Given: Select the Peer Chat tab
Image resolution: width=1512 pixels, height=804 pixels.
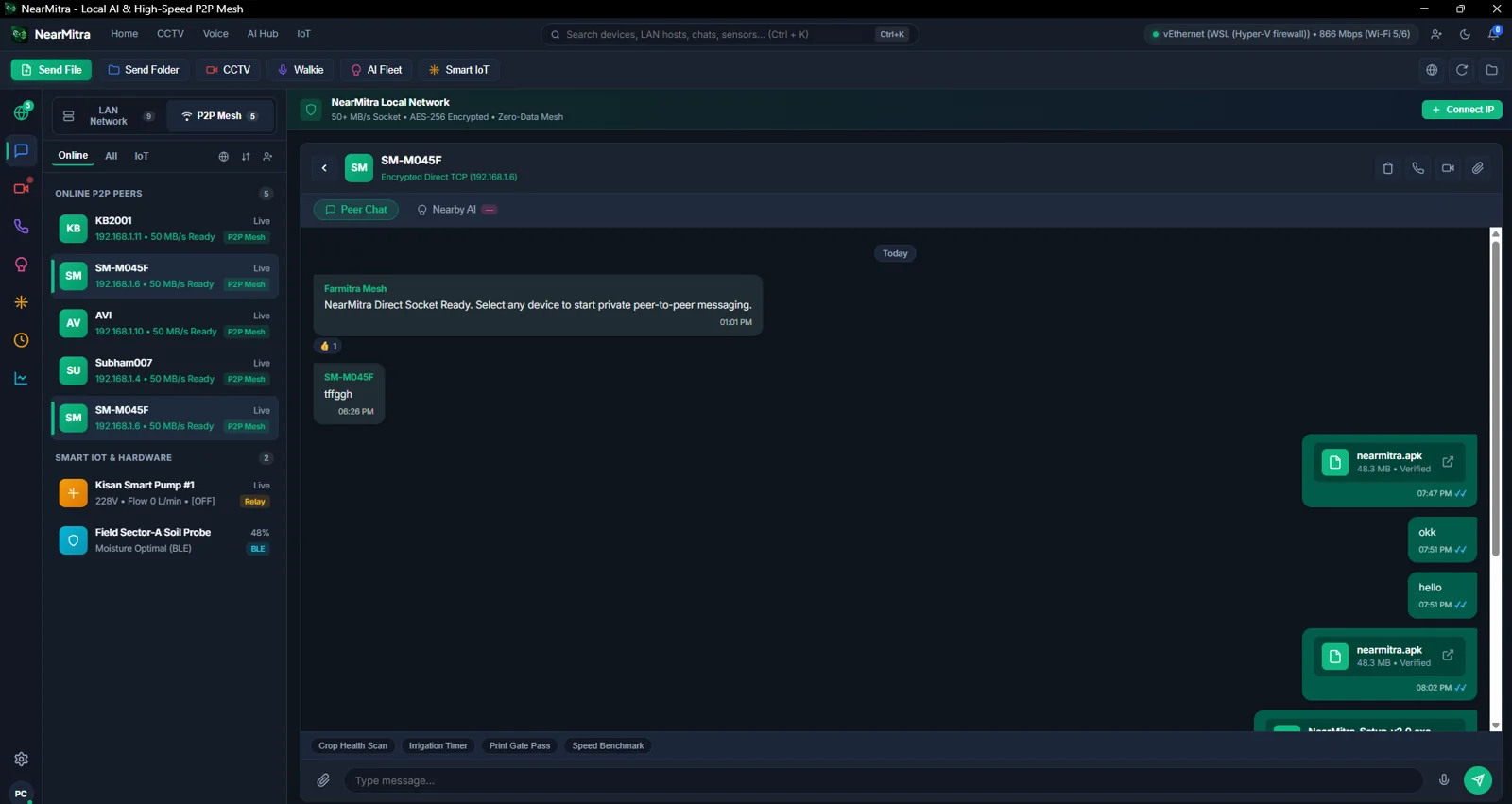Looking at the screenshot, I should [356, 210].
